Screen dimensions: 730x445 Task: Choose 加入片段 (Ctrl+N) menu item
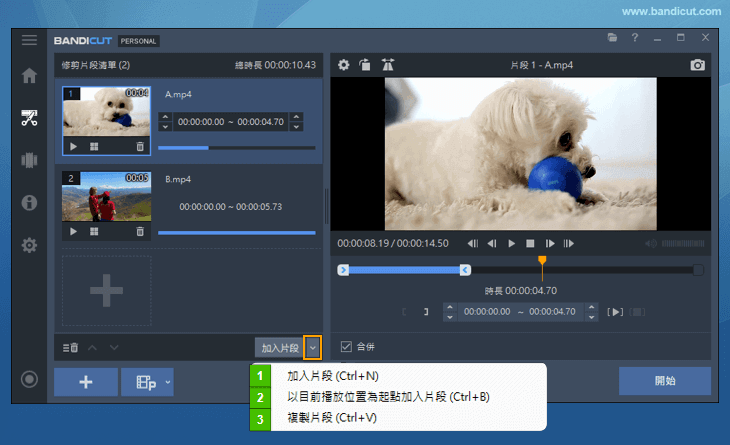point(333,376)
